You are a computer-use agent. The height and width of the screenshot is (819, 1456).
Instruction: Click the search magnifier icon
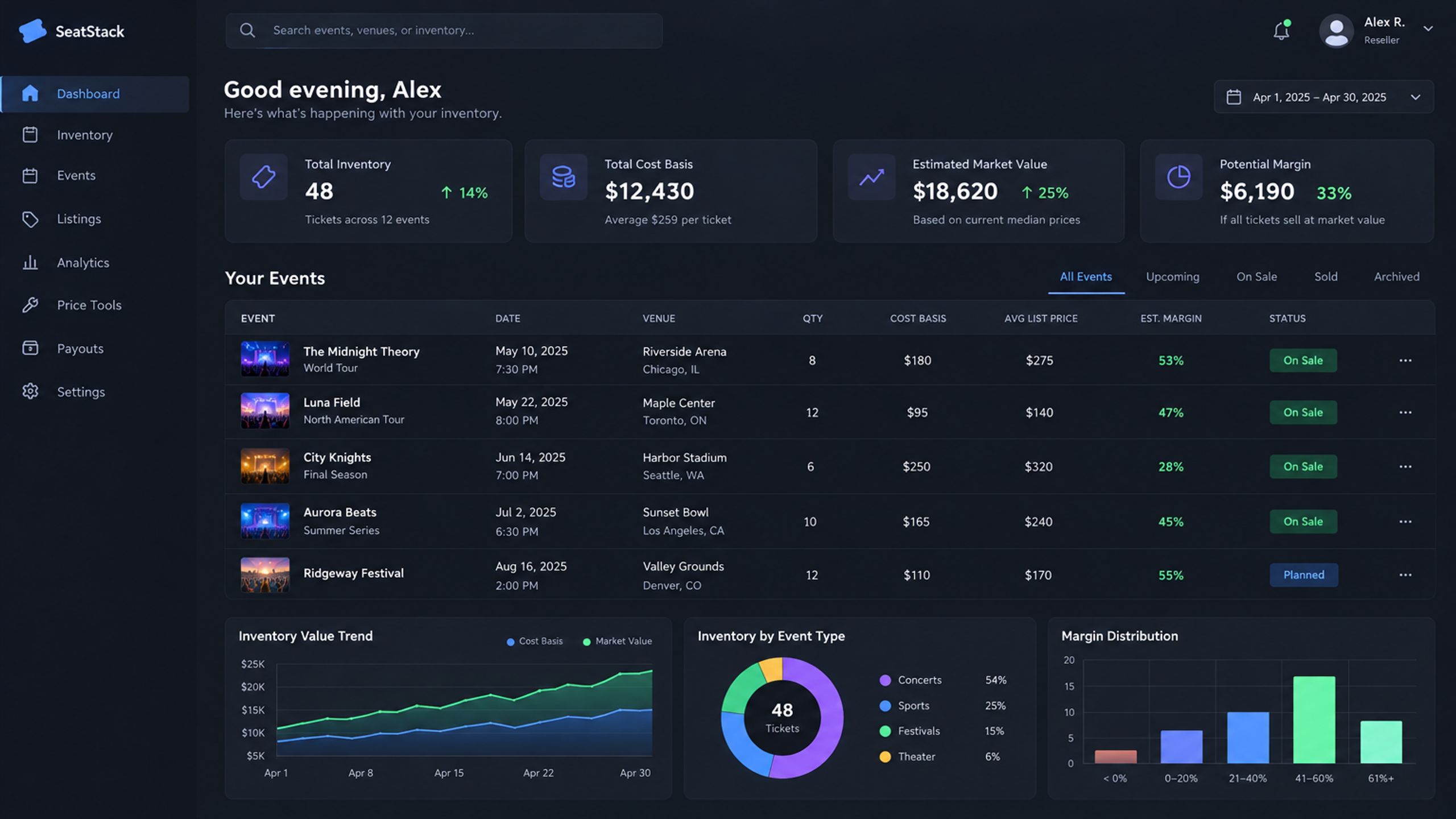[247, 30]
